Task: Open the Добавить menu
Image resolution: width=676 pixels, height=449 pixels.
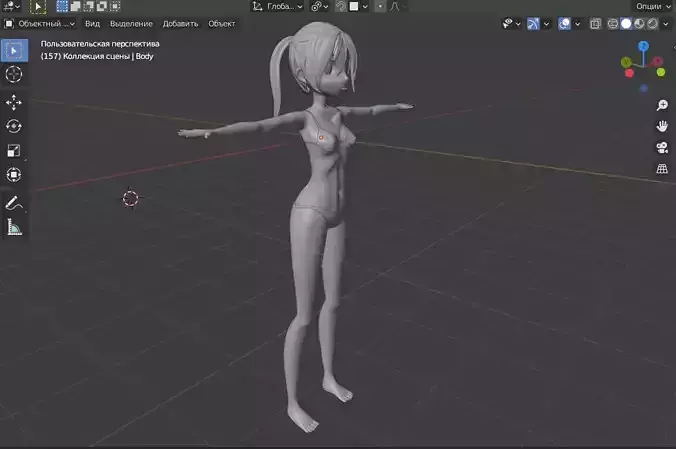Action: click(180, 24)
